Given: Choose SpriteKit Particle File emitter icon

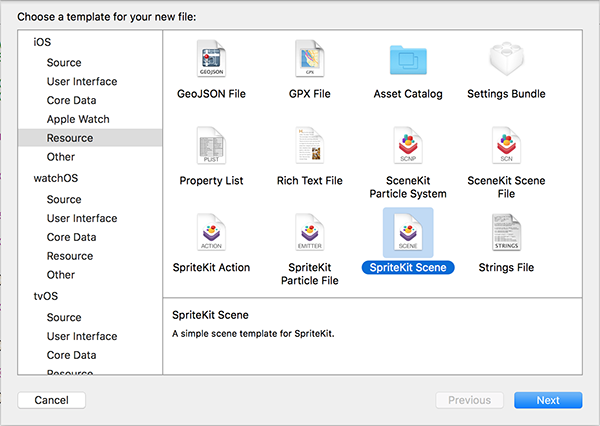Looking at the screenshot, I should pos(310,232).
